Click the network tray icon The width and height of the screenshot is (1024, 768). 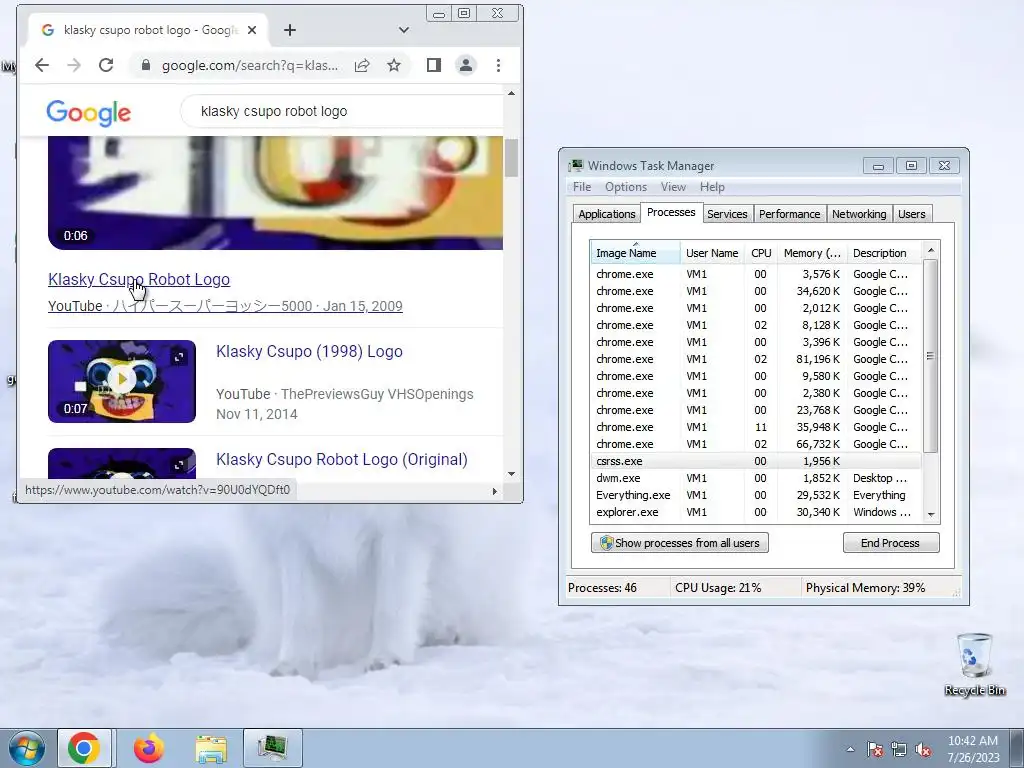click(x=899, y=749)
